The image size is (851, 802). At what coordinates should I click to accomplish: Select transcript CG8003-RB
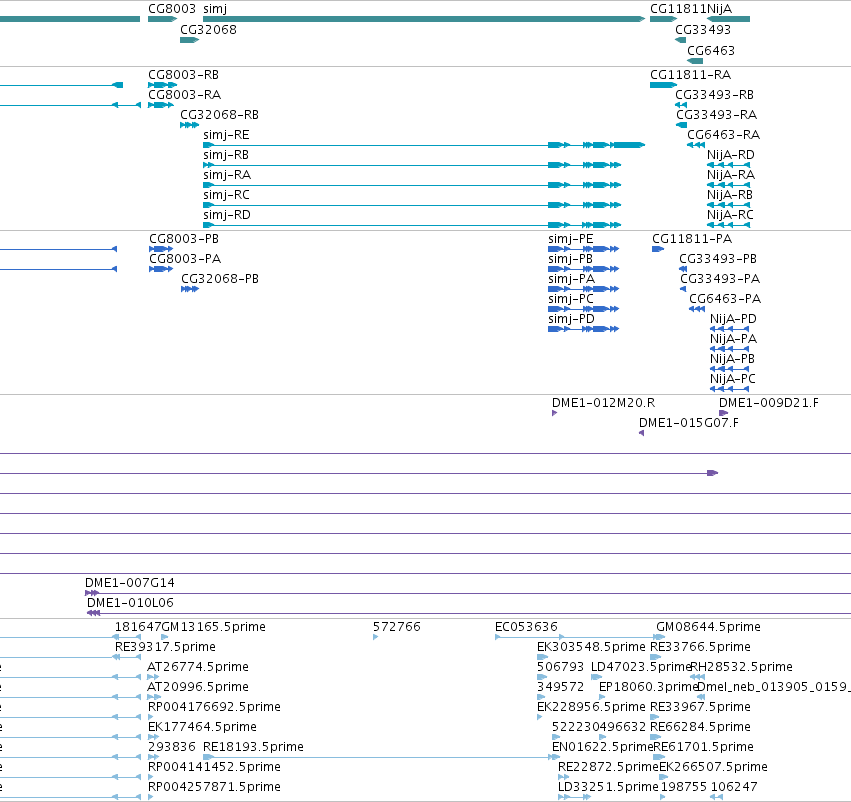(183, 75)
